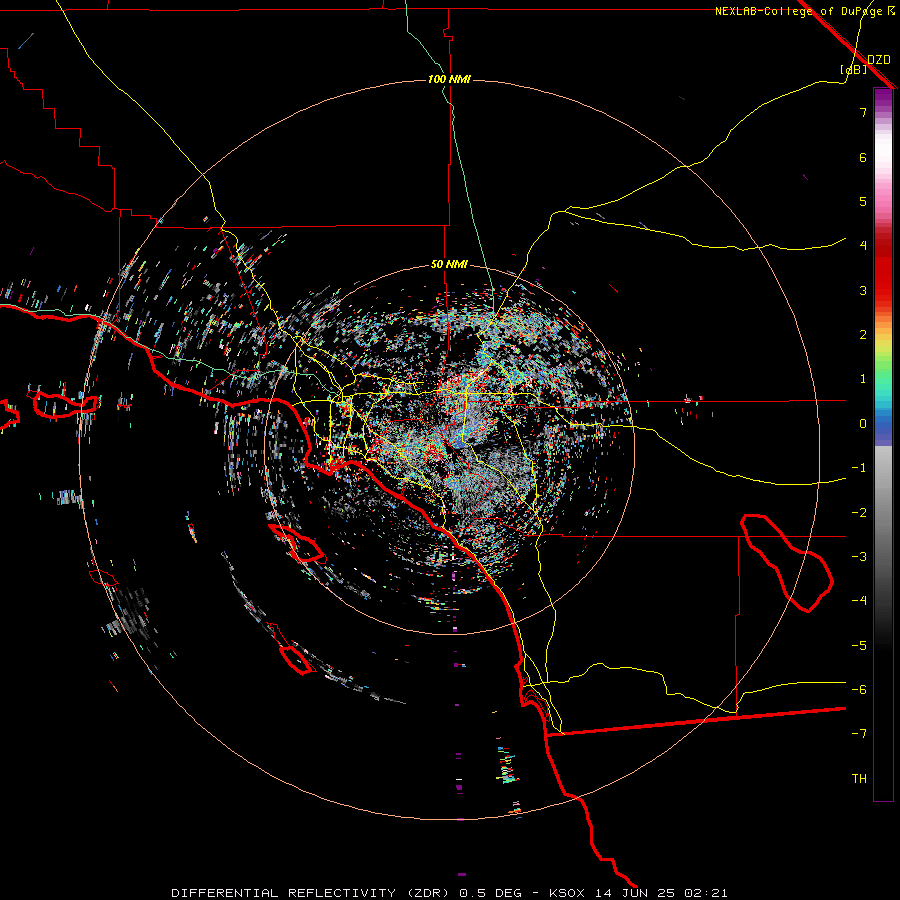
Task: Click the ZDR color scale bar
Action: pyautogui.click(x=883, y=445)
